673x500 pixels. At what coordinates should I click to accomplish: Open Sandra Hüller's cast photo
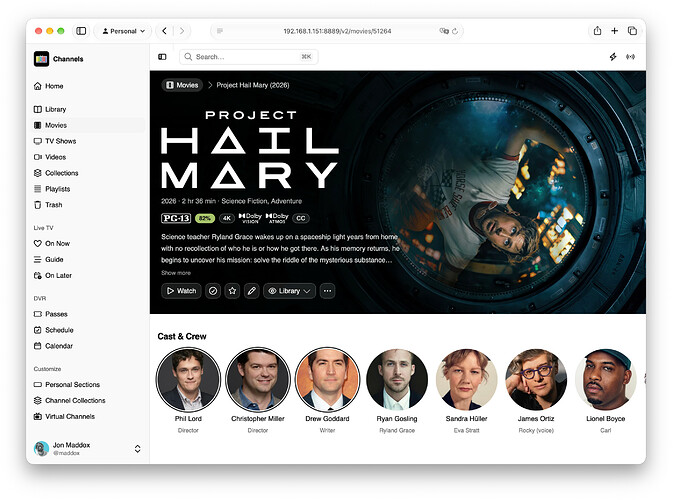click(466, 379)
